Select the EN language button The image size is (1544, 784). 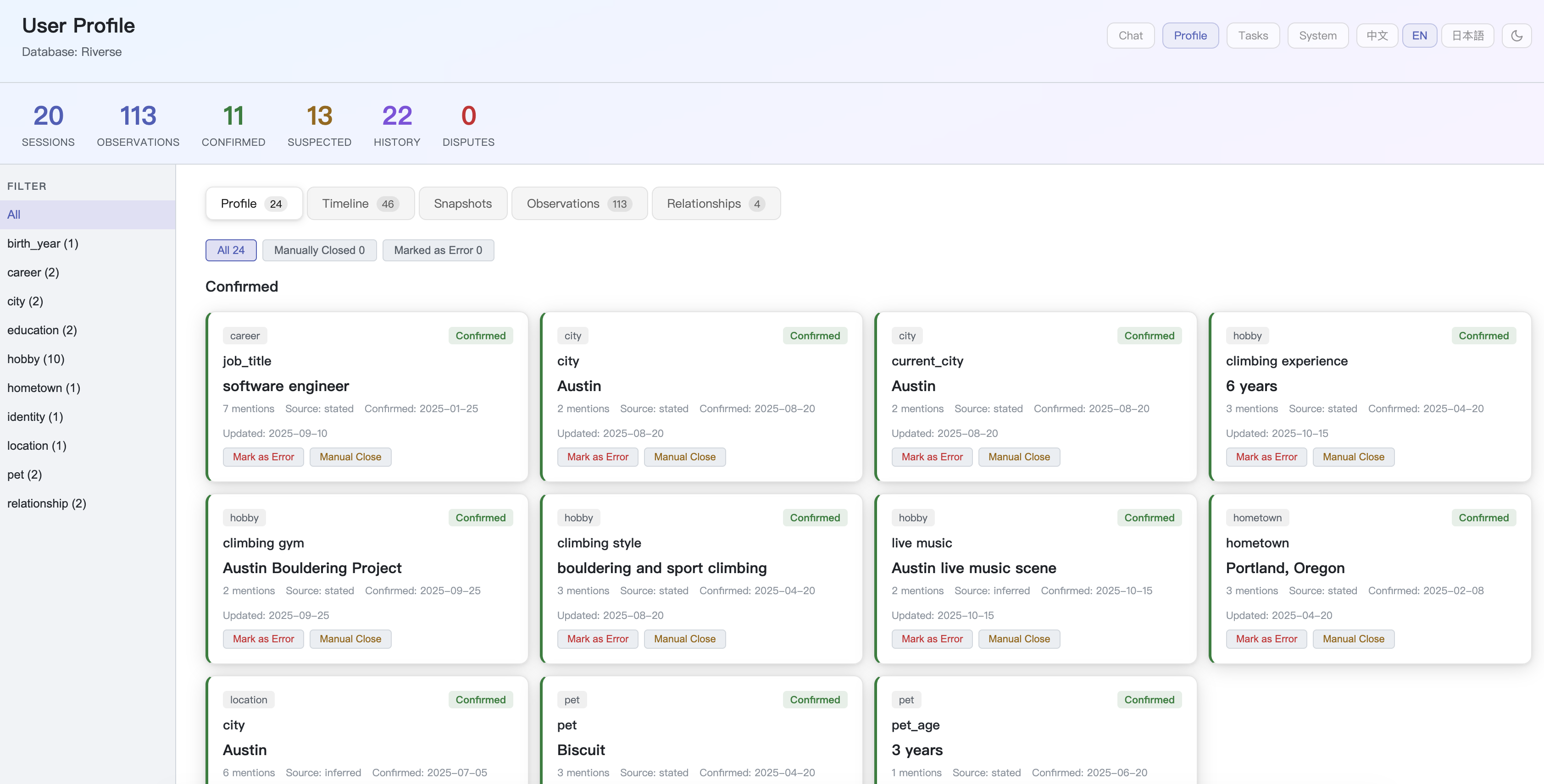coord(1419,35)
